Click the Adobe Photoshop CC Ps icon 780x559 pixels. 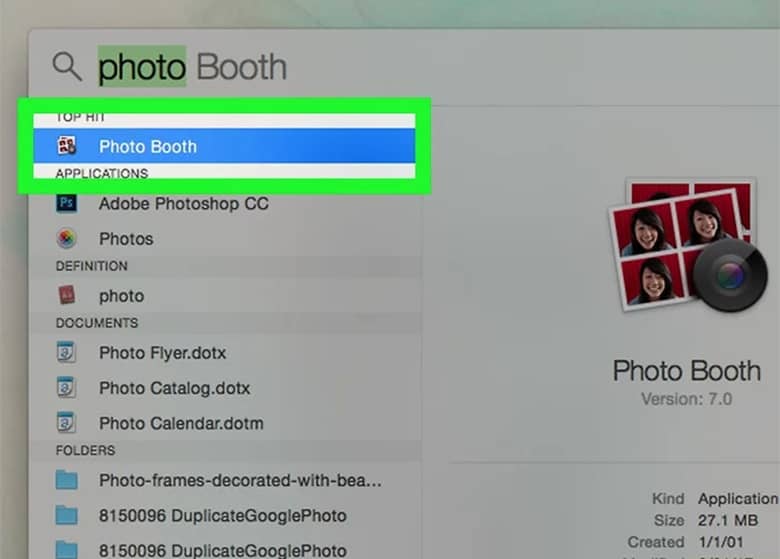tap(67, 203)
